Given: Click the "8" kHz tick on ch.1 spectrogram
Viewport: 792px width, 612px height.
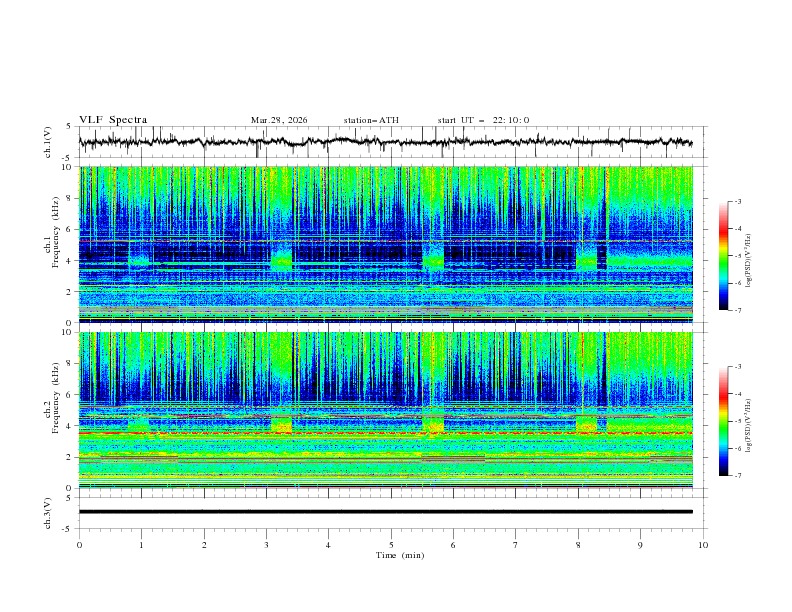Looking at the screenshot, I should point(71,198).
